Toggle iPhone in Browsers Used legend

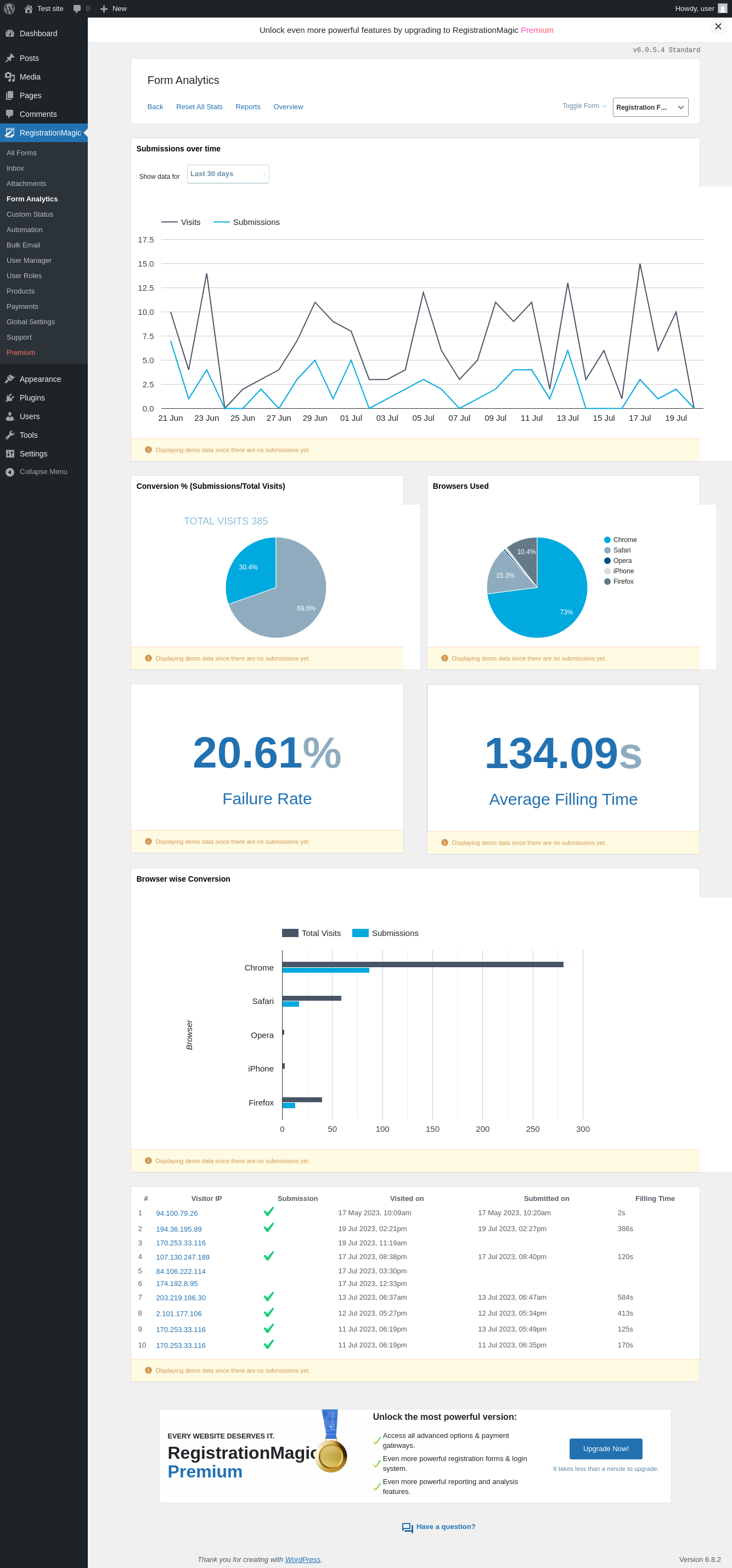(x=619, y=571)
